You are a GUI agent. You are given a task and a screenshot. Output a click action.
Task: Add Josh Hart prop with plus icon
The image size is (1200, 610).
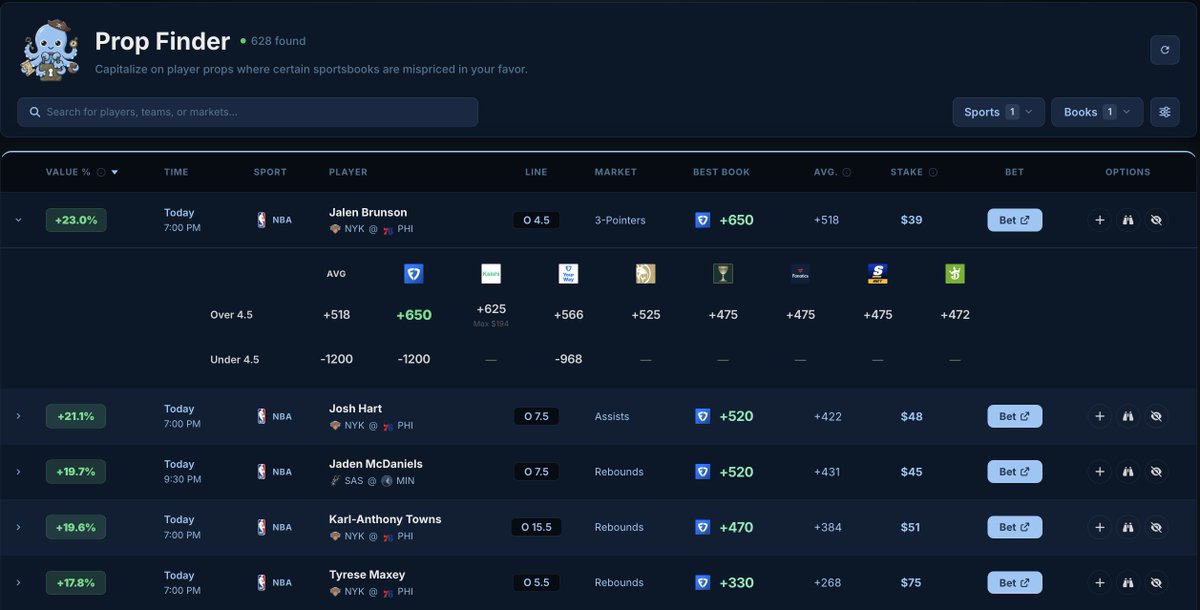pos(1100,416)
